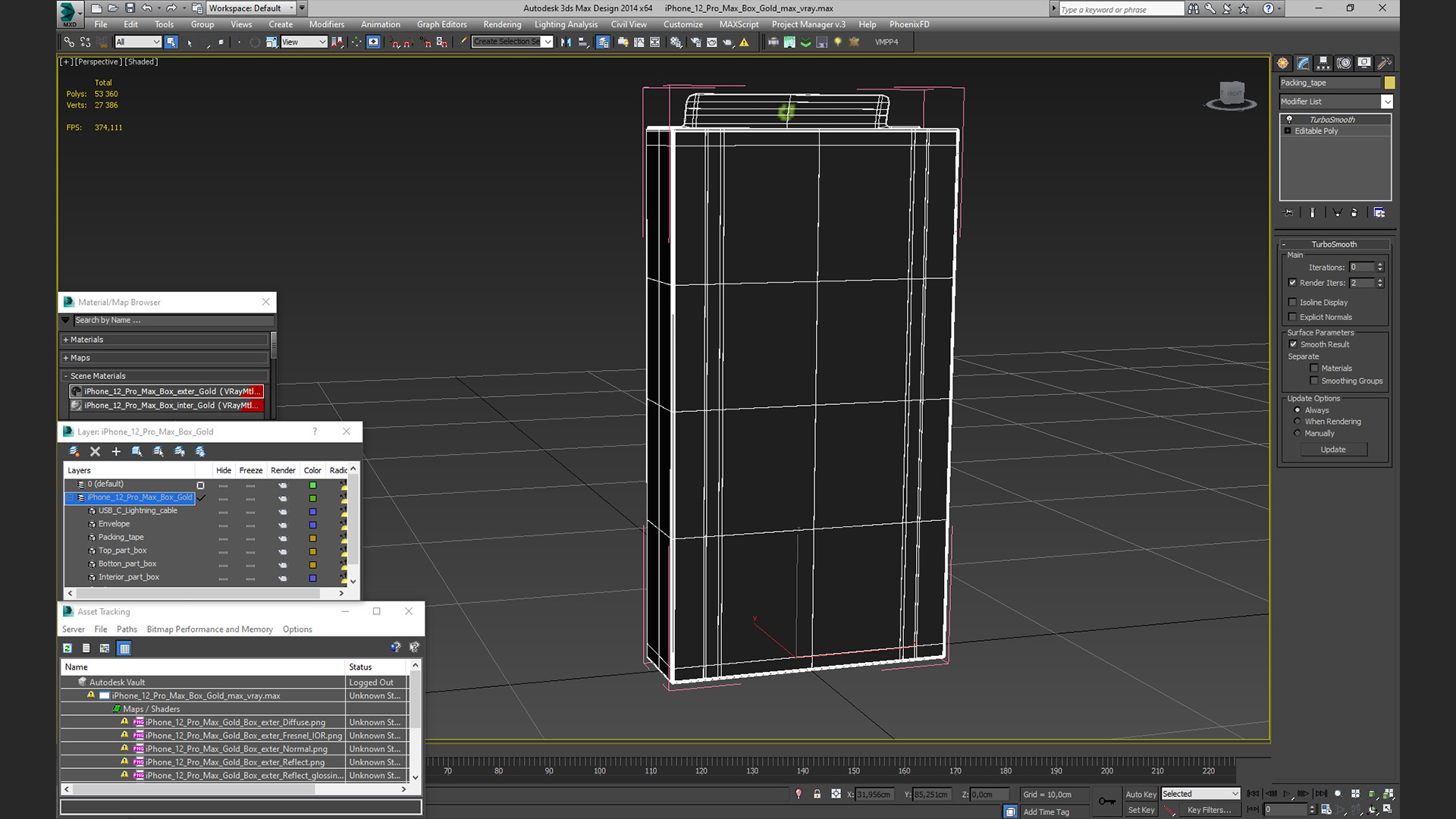Open Paths menu in Asset Tracking
This screenshot has width=1456, height=819.
[x=127, y=629]
